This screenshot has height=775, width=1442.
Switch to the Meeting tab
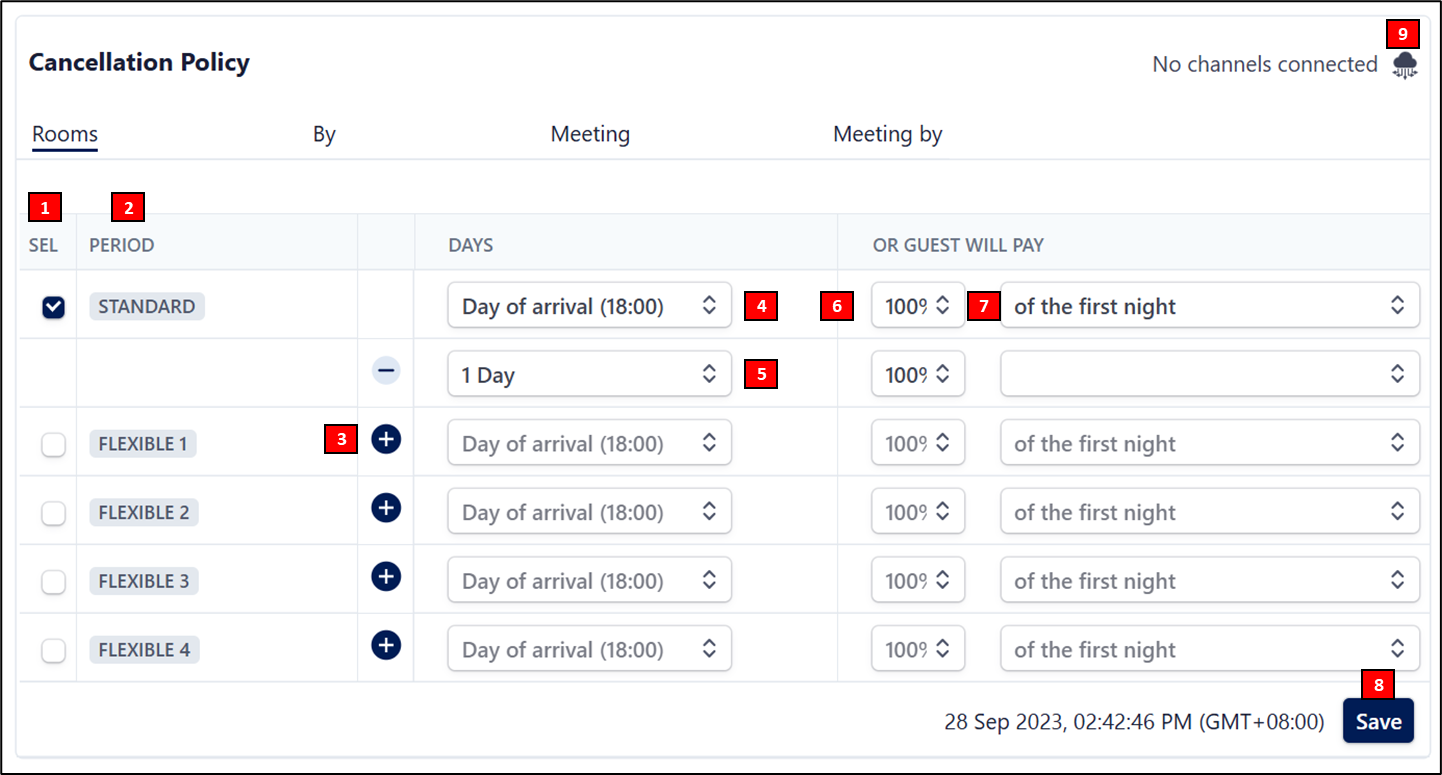pos(590,134)
